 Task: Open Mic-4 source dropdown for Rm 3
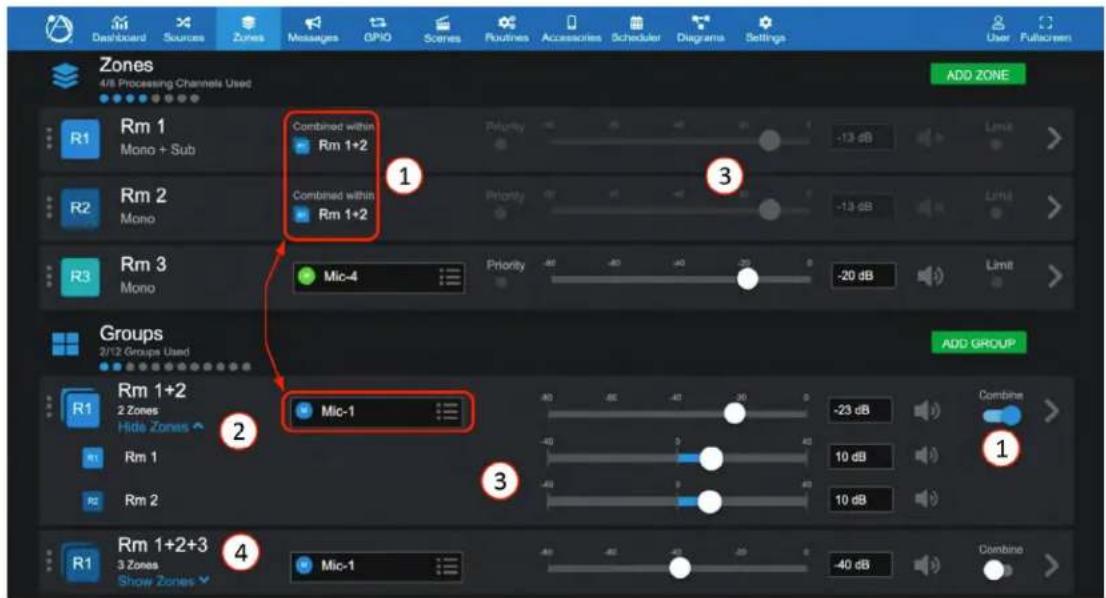[x=379, y=277]
